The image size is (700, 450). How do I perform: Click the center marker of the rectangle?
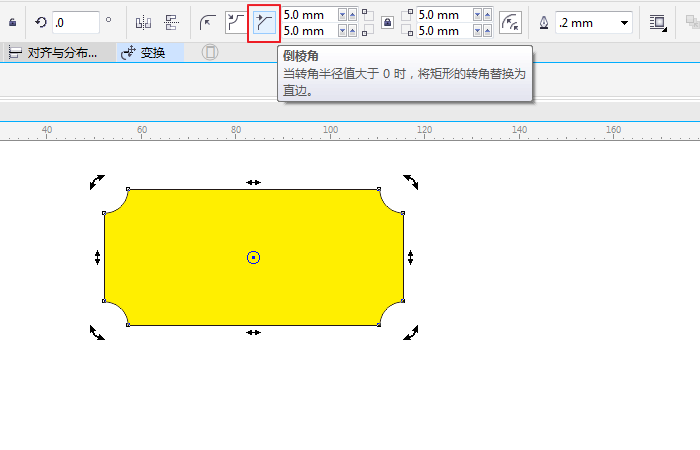254,257
